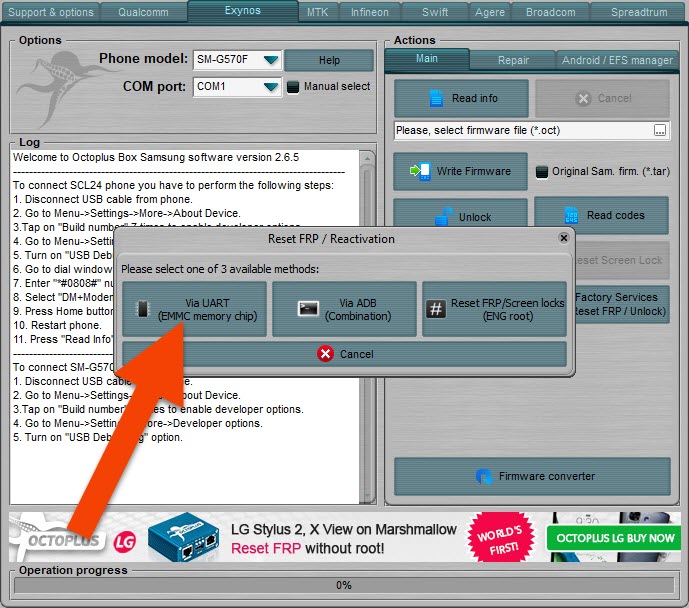The width and height of the screenshot is (689, 608).
Task: Select the Exynos tab
Action: (x=243, y=11)
